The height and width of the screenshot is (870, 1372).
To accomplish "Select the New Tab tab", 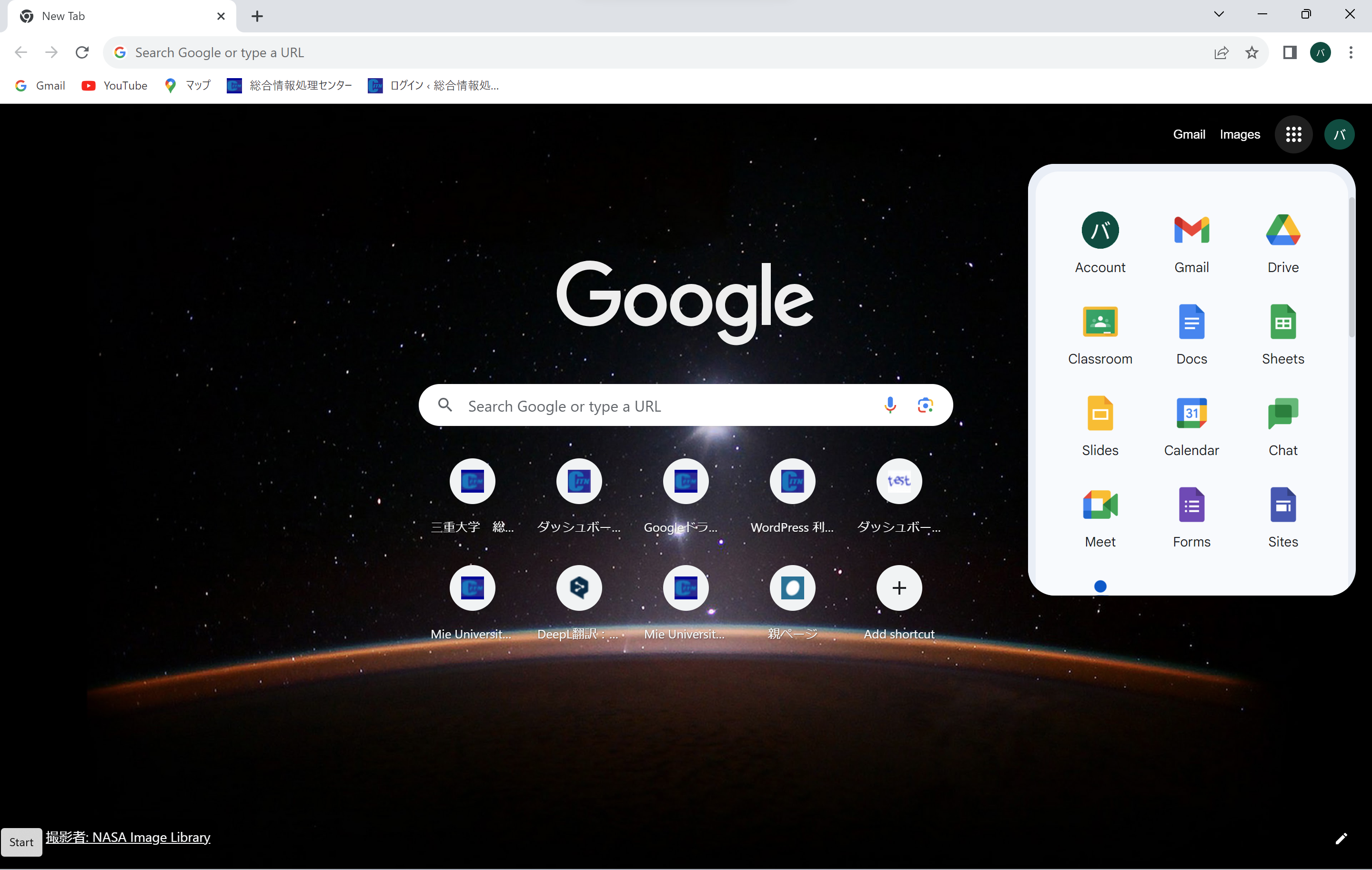I will [x=121, y=16].
